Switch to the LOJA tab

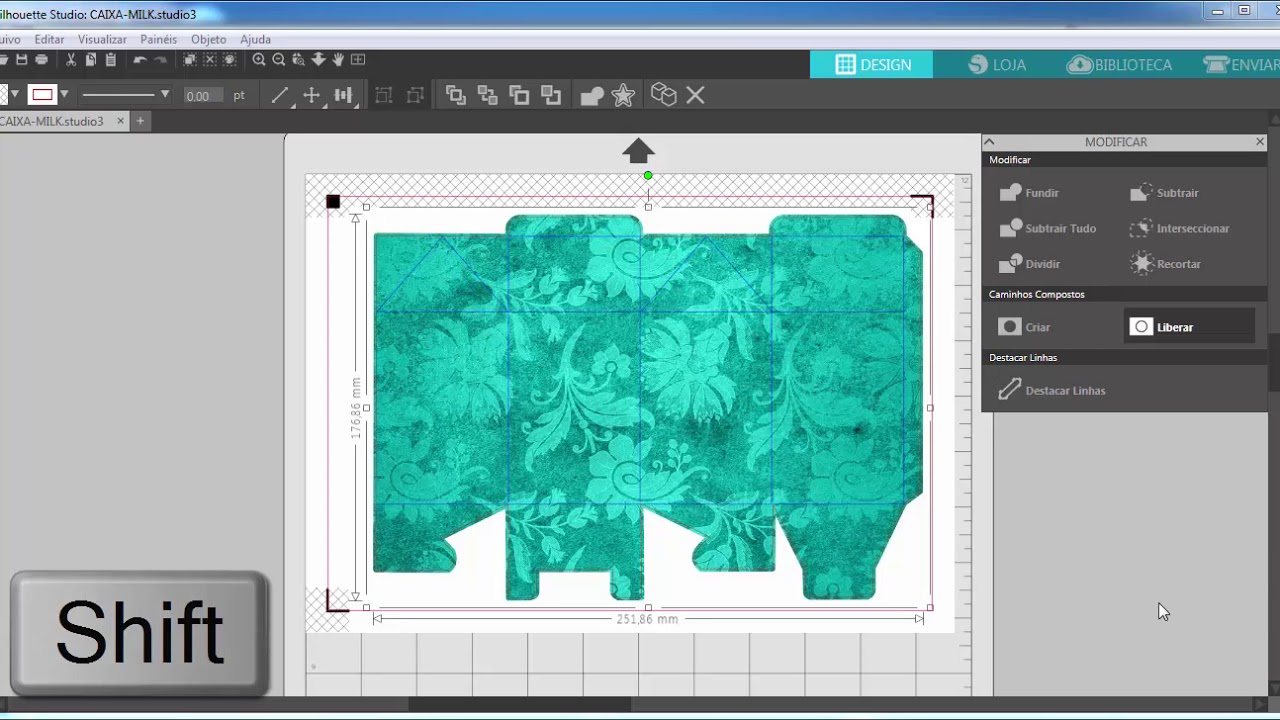point(997,64)
